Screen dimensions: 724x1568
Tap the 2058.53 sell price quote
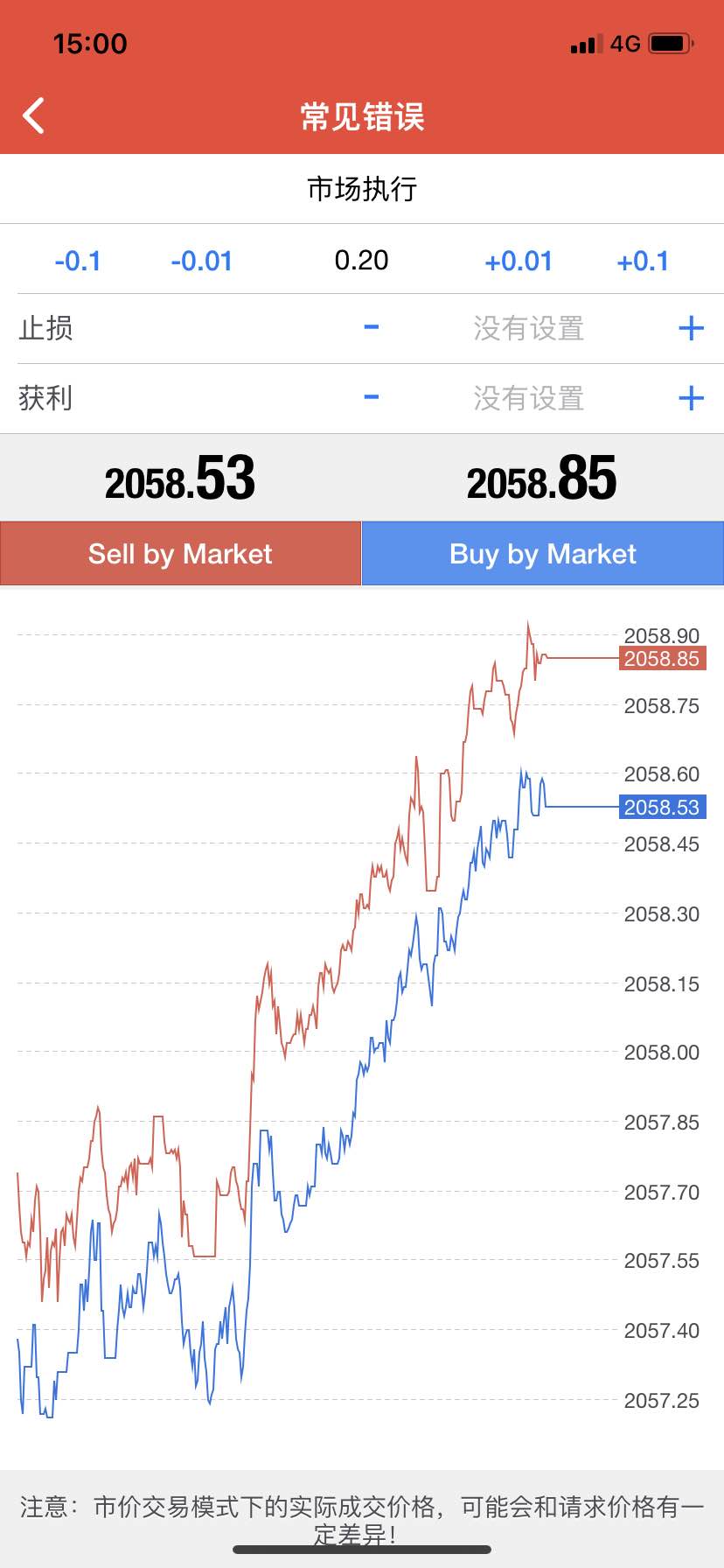click(x=180, y=479)
